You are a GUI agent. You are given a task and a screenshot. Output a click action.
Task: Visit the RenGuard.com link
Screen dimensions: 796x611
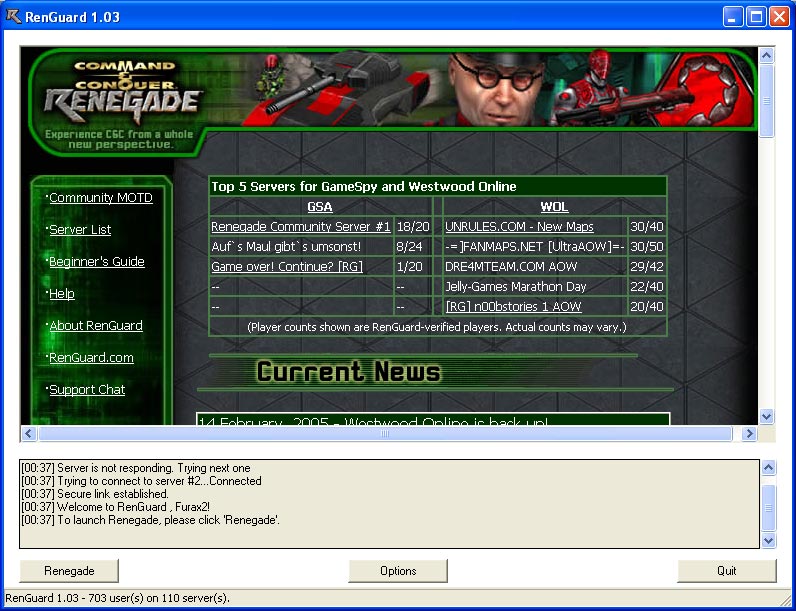point(91,358)
